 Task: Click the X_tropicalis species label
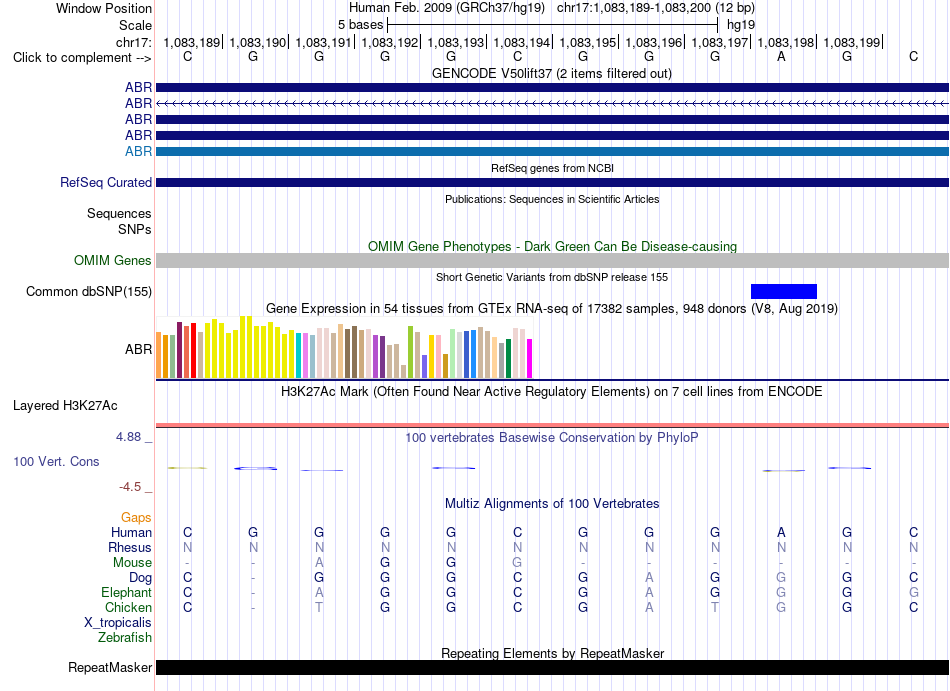click(x=118, y=623)
